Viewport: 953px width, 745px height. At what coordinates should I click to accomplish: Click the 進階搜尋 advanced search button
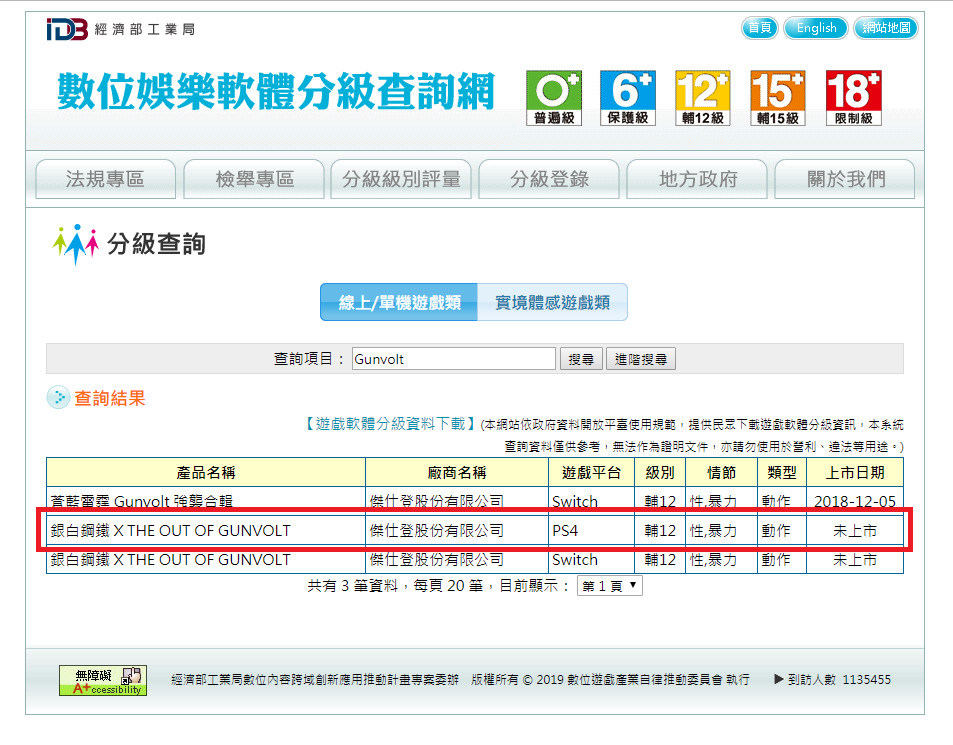click(x=641, y=359)
